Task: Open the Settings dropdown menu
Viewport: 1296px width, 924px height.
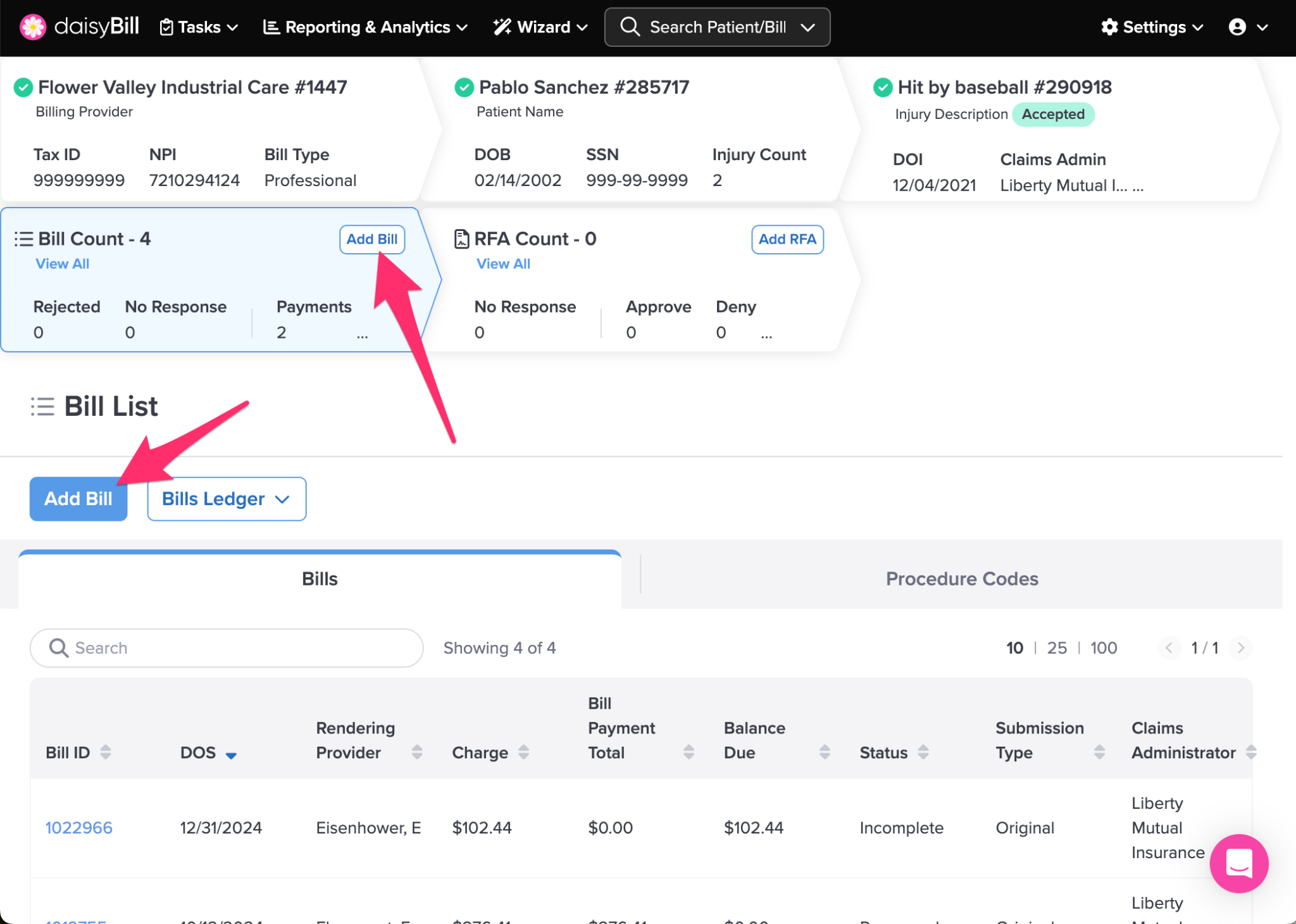Action: click(1152, 27)
